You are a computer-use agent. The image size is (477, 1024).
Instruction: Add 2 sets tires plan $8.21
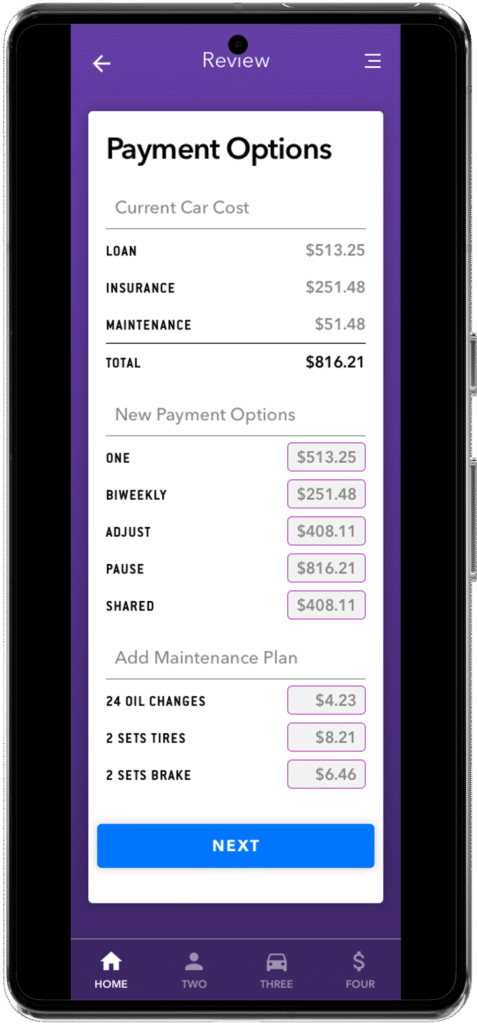326,737
